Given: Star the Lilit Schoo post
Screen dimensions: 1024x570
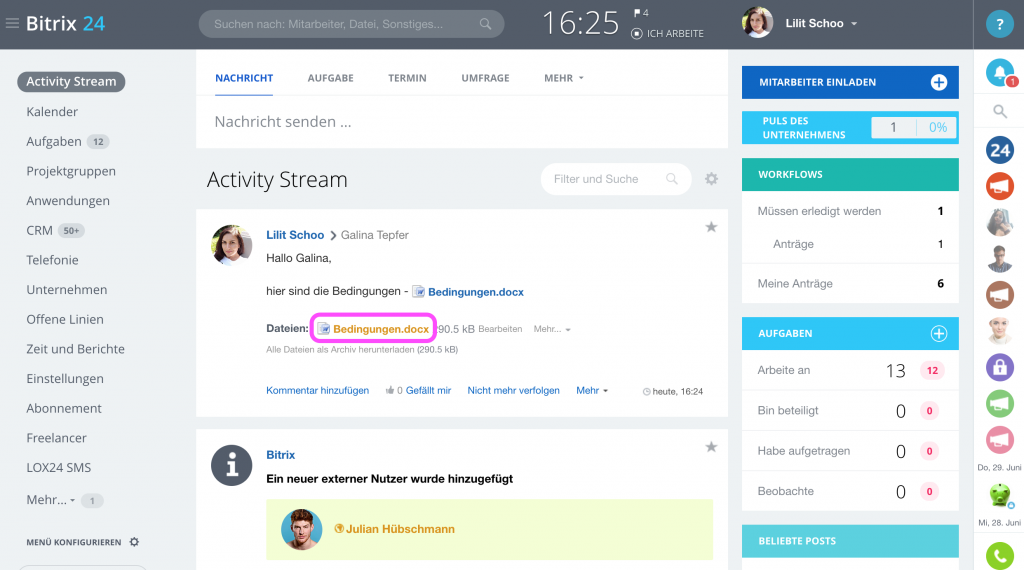Looking at the screenshot, I should point(711,227).
